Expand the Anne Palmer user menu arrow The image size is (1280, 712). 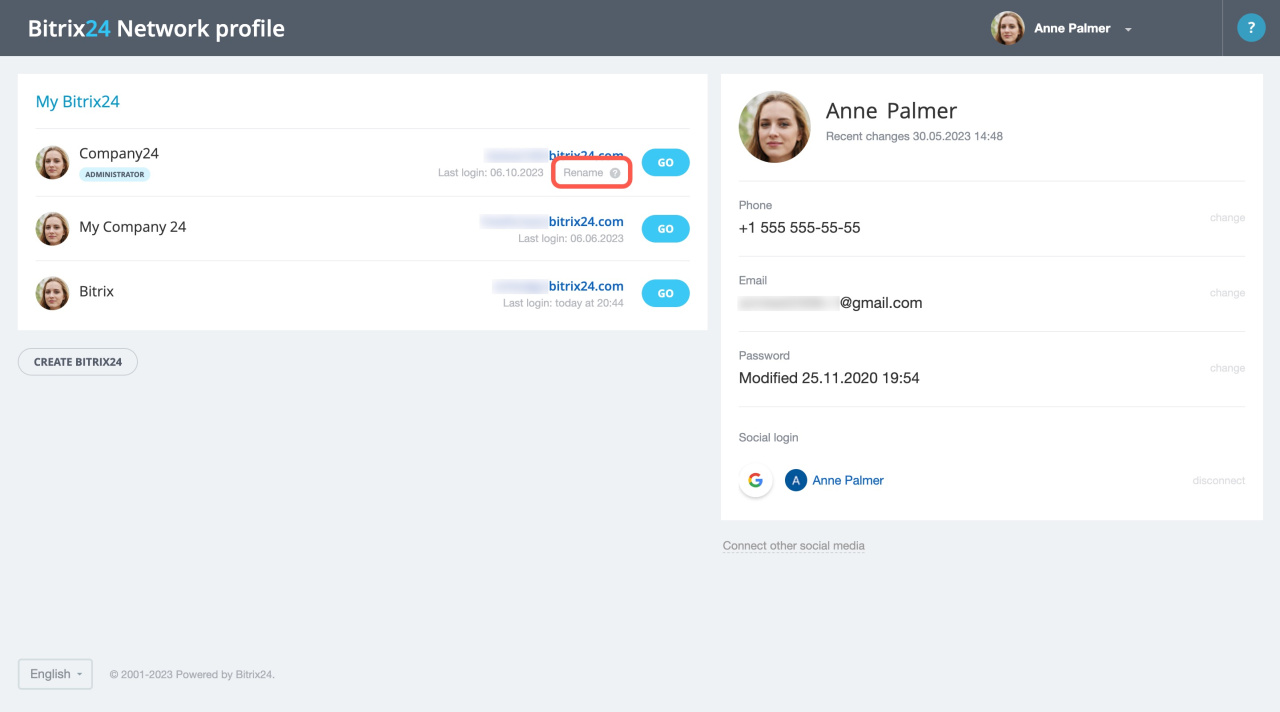coord(1128,30)
